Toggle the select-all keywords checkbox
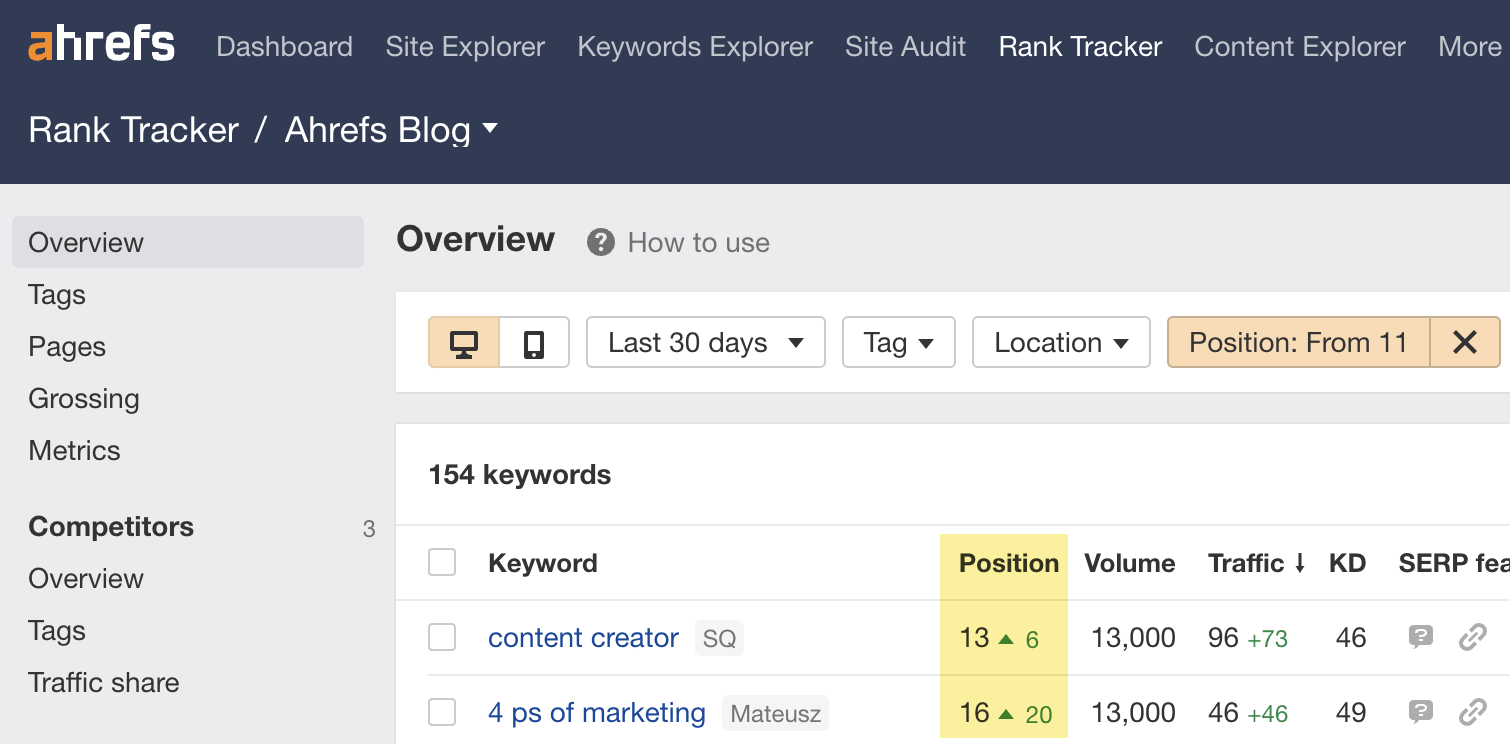Viewport: 1510px width, 744px height. [442, 562]
